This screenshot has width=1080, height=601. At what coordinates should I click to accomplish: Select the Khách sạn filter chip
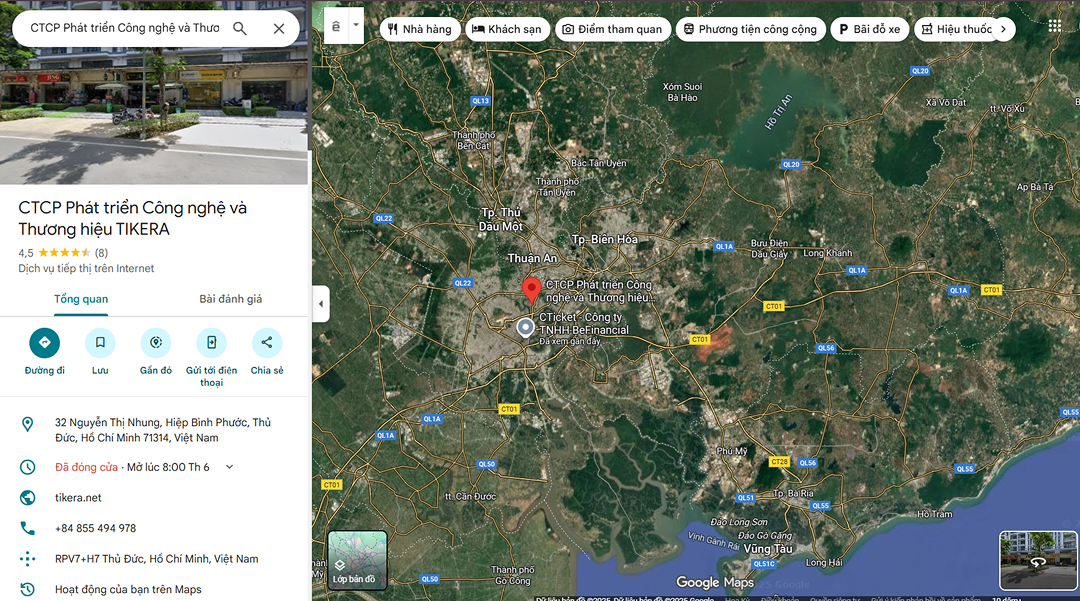click(x=506, y=29)
